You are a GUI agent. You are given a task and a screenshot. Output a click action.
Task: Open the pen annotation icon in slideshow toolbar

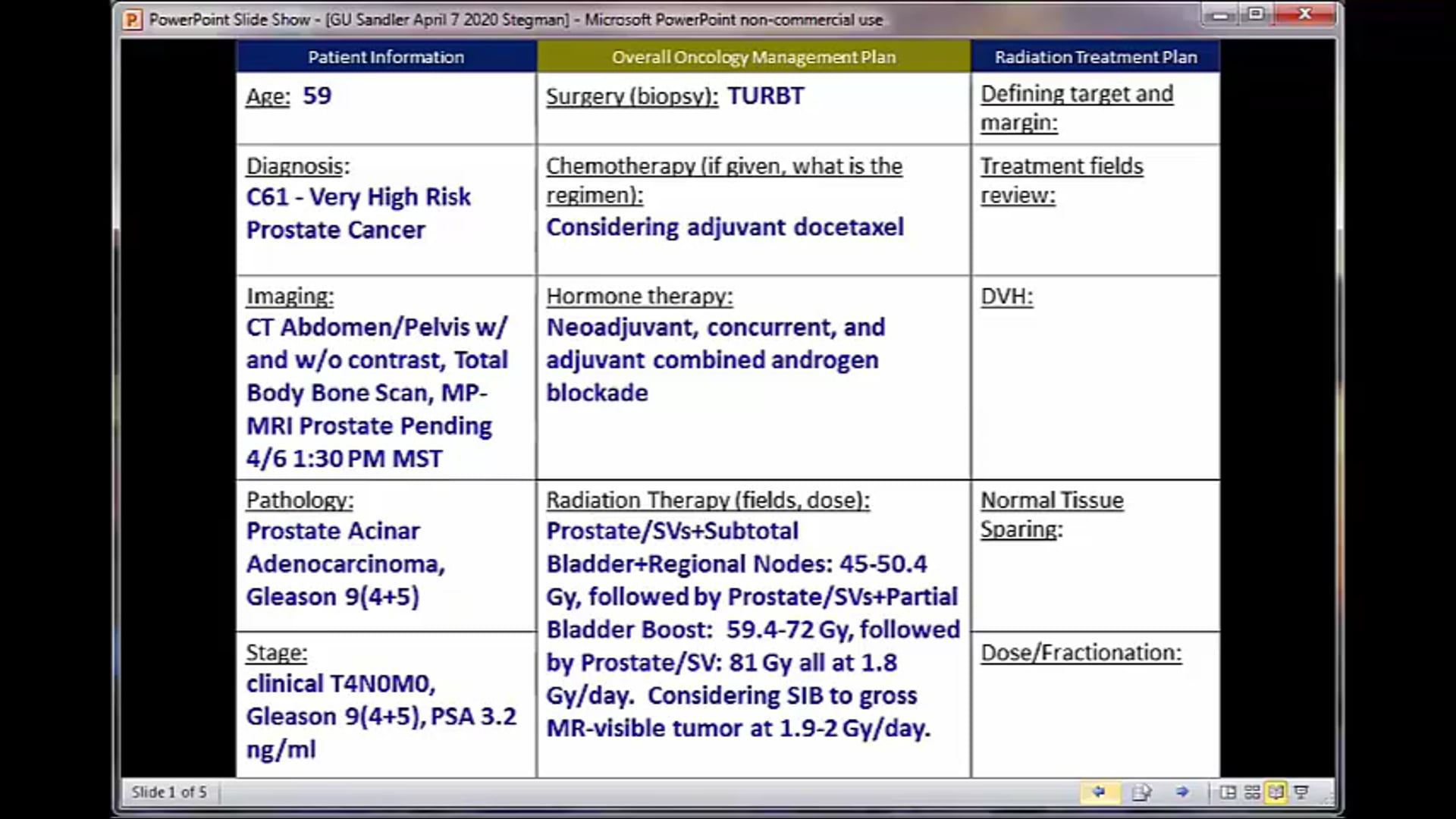(1140, 792)
